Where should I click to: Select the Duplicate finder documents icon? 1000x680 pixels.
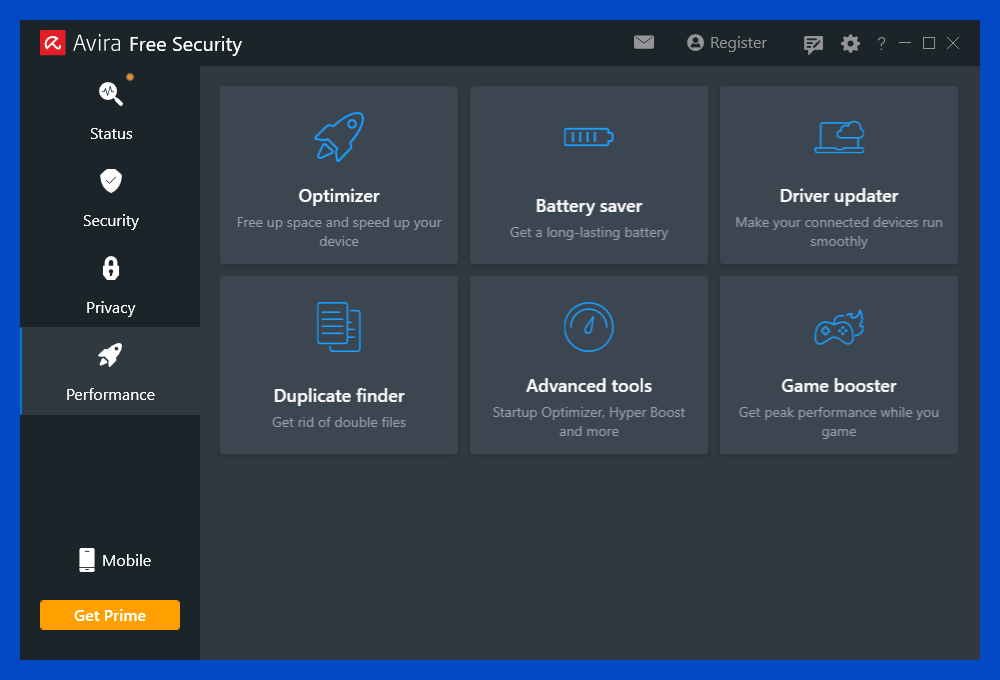click(x=339, y=327)
